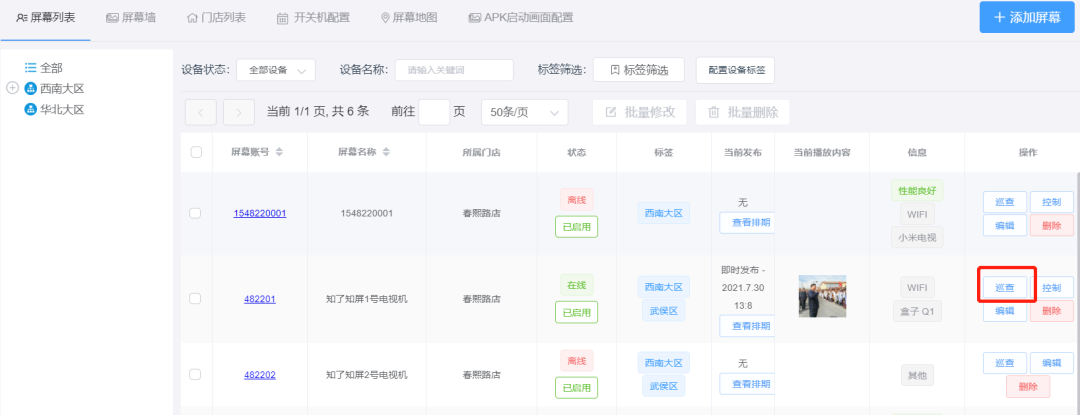The width and height of the screenshot is (1080, 415).
Task: Click 已启用 badge for 知了知屏2号电视机
Action: click(577, 387)
